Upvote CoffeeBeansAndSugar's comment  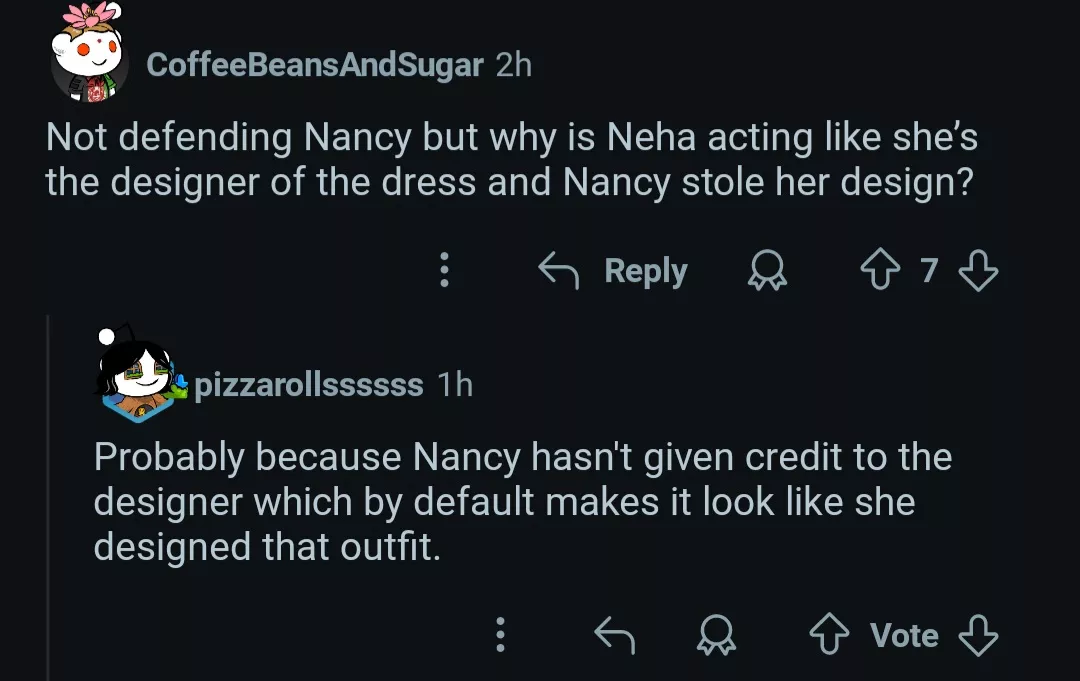pyautogui.click(x=881, y=269)
